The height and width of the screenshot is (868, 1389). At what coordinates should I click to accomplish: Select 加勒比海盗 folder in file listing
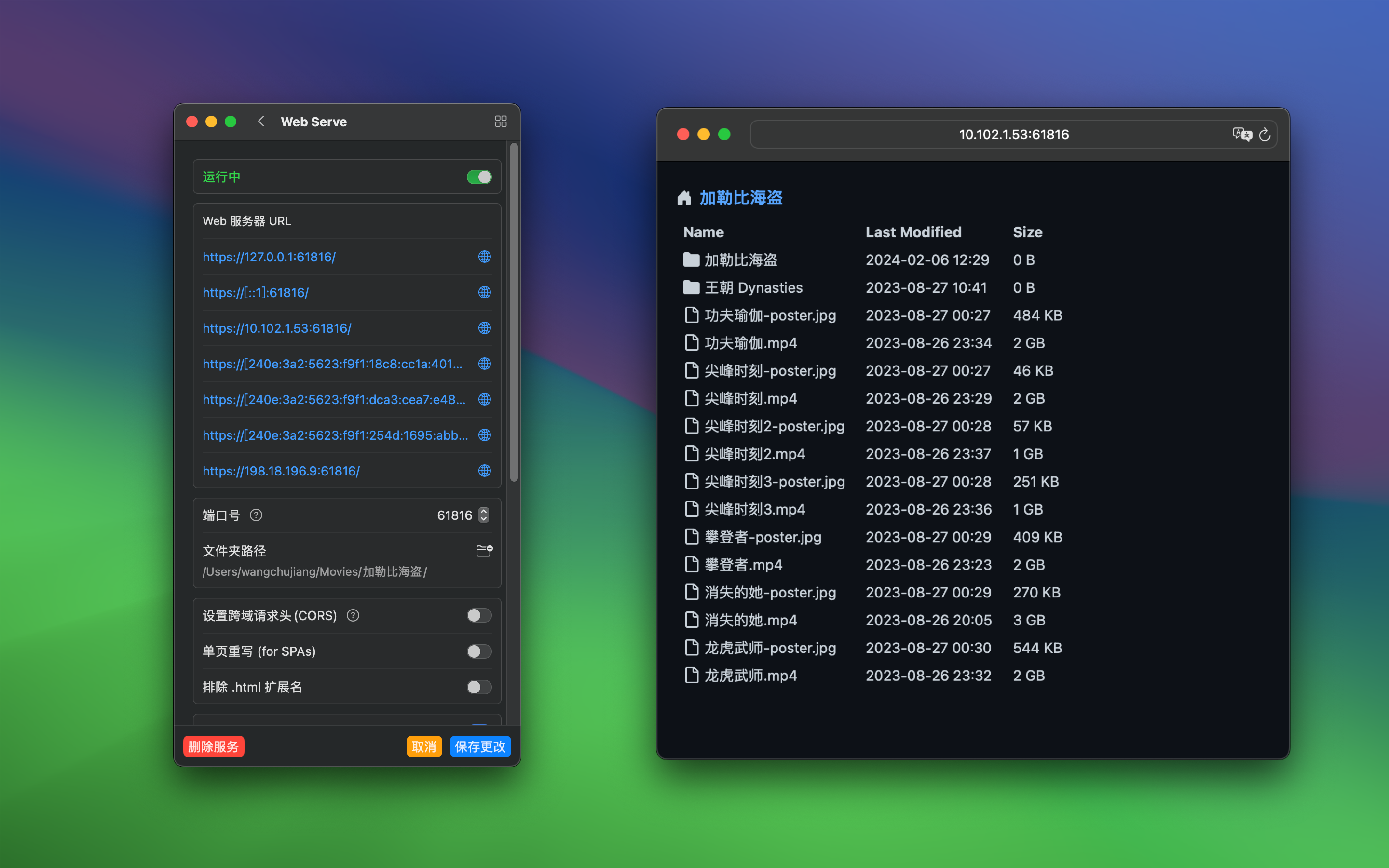tap(740, 260)
